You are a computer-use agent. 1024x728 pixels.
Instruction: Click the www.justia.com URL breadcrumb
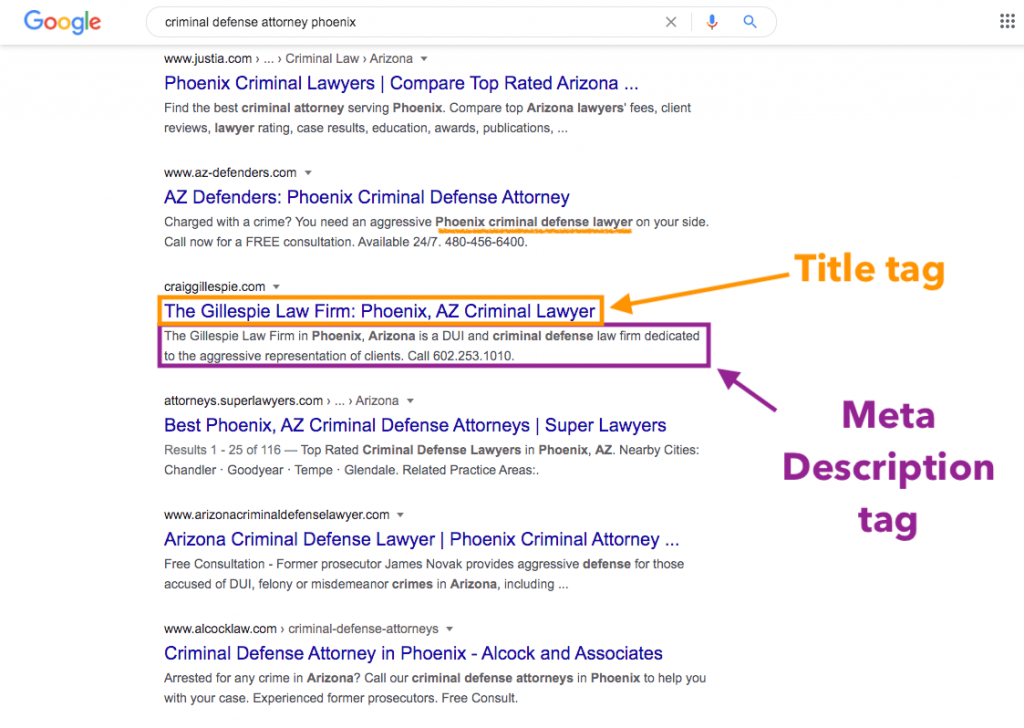click(x=288, y=59)
